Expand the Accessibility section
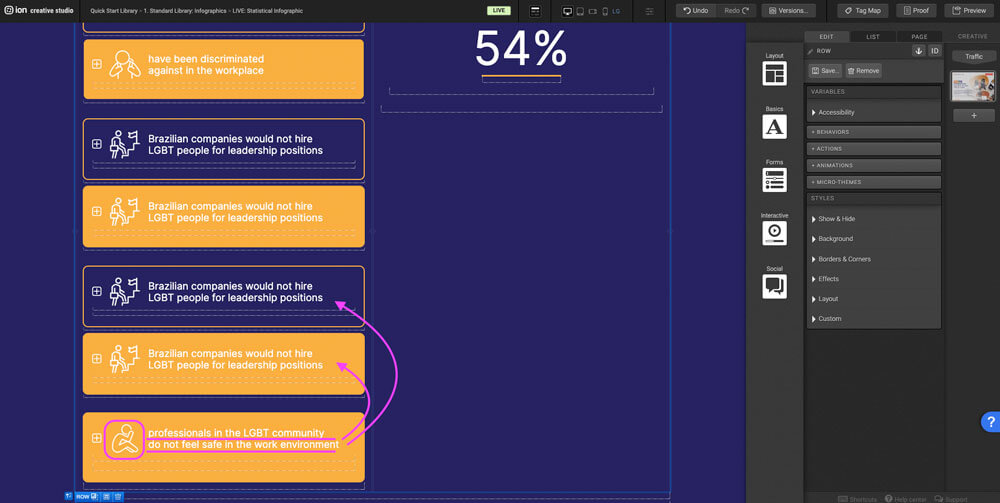1000x503 pixels. click(x=836, y=113)
